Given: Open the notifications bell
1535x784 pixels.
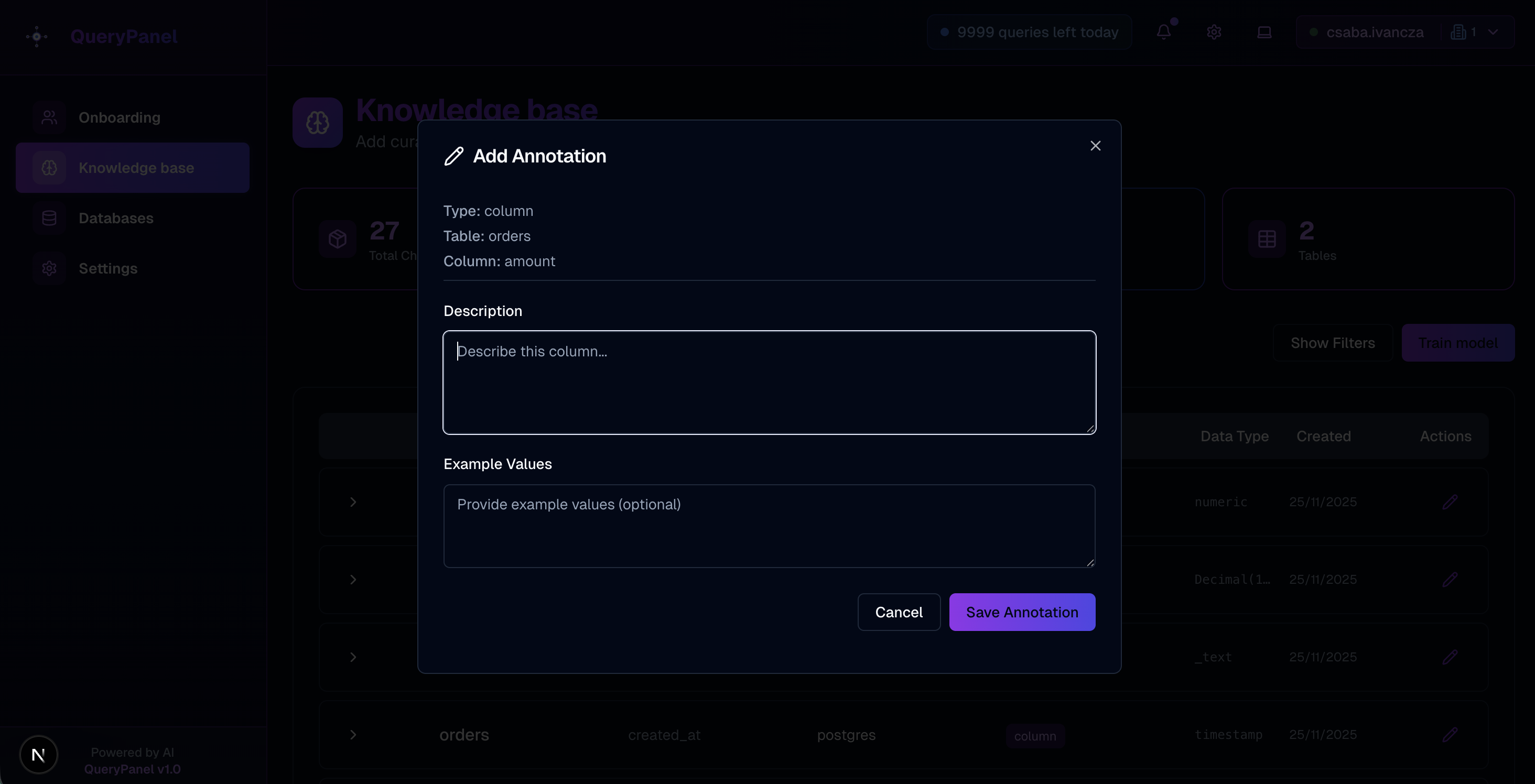Looking at the screenshot, I should pyautogui.click(x=1164, y=31).
